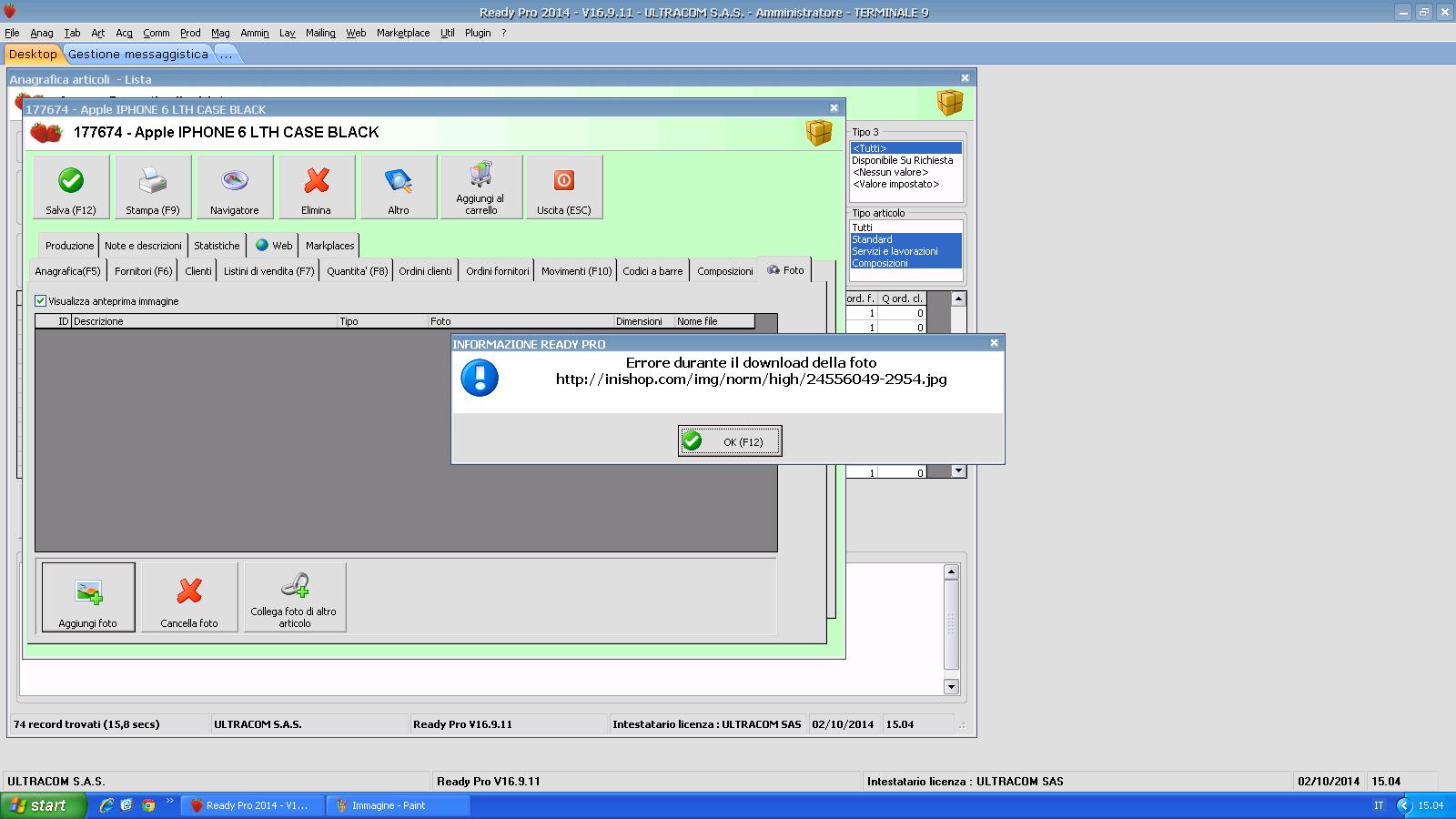
Task: Select <Valore impostato> in Tipo 3 list
Action: coord(905,184)
